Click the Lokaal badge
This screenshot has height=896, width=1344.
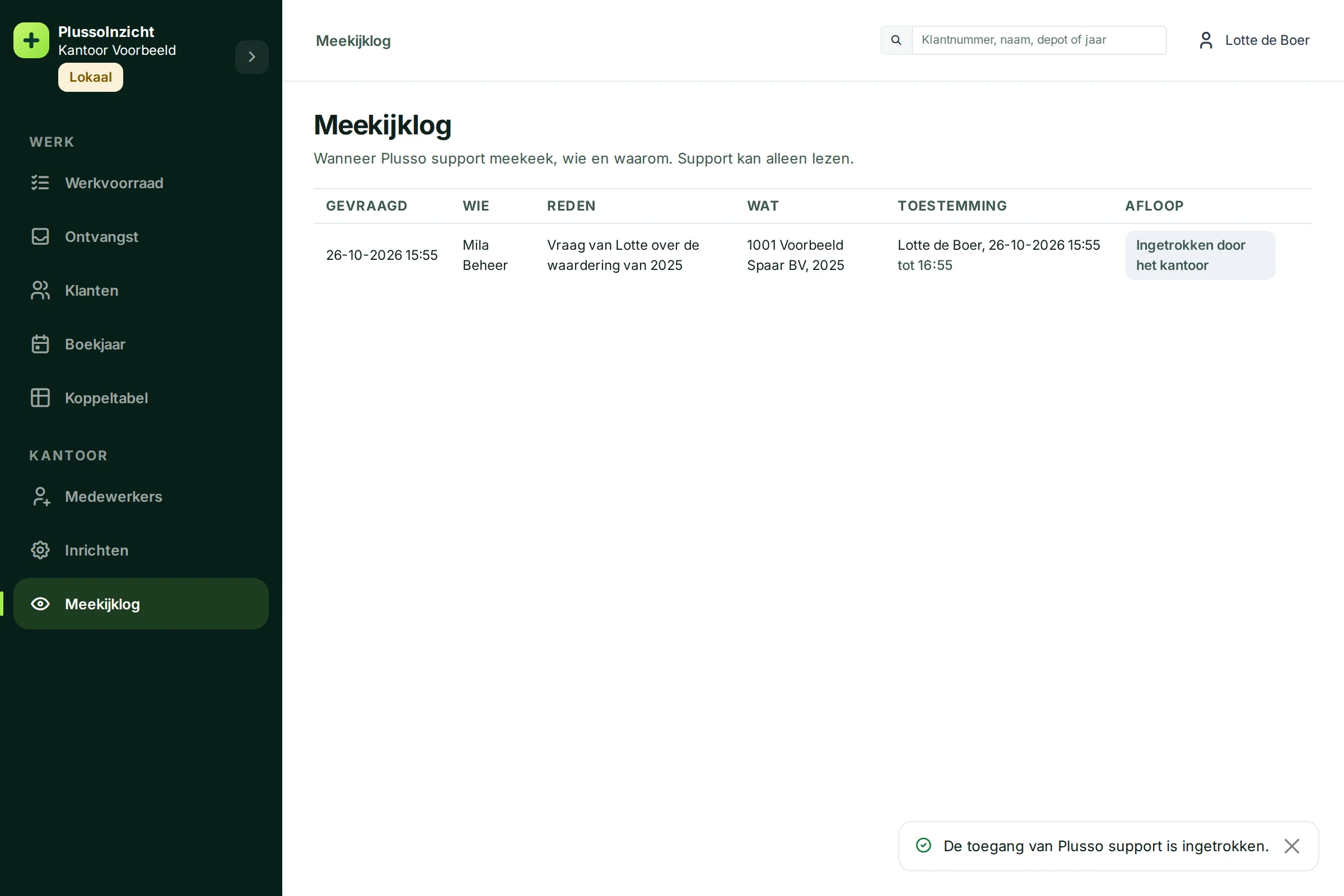(91, 77)
